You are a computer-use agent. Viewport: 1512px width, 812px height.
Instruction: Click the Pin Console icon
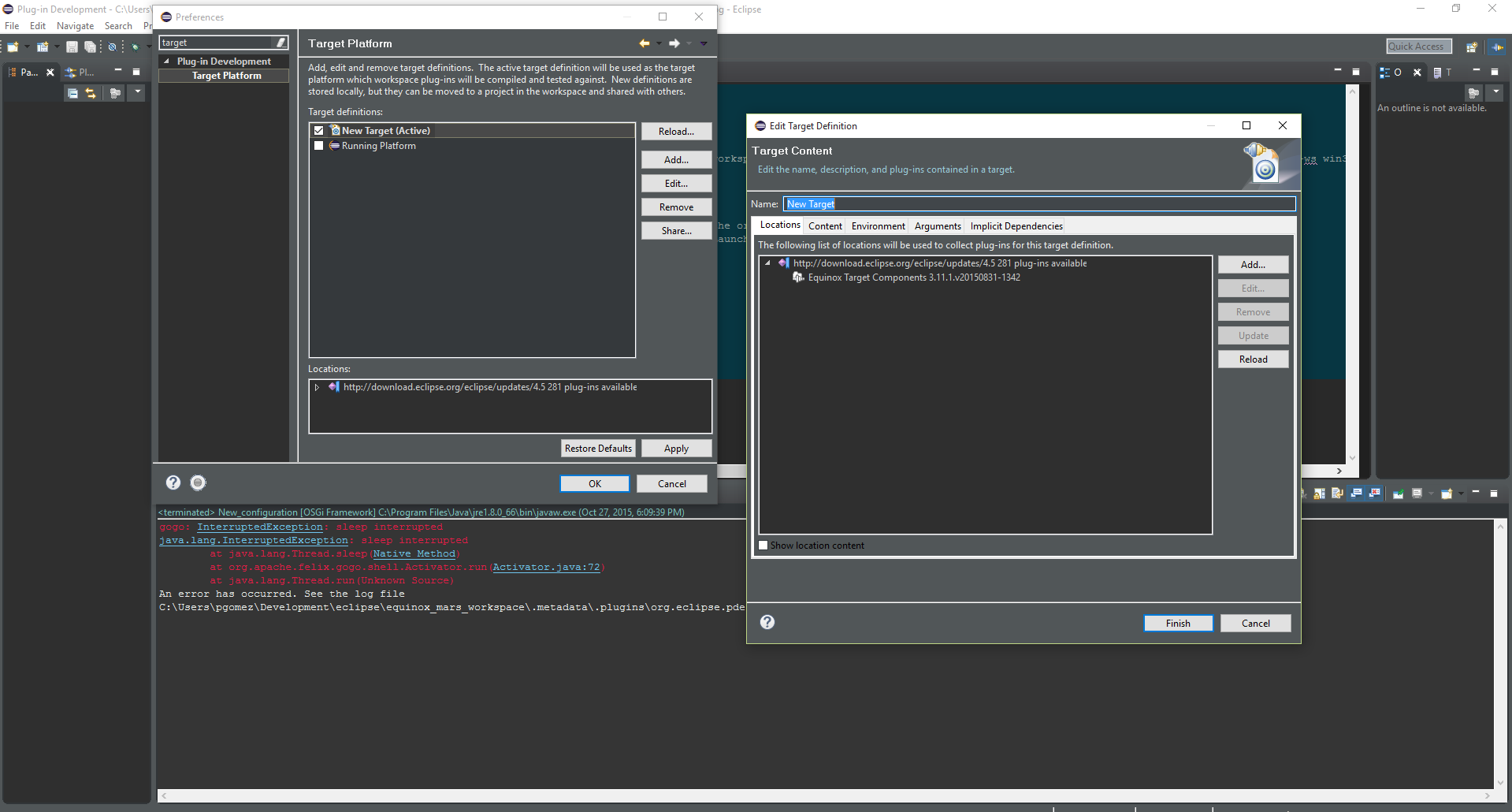[x=1398, y=494]
